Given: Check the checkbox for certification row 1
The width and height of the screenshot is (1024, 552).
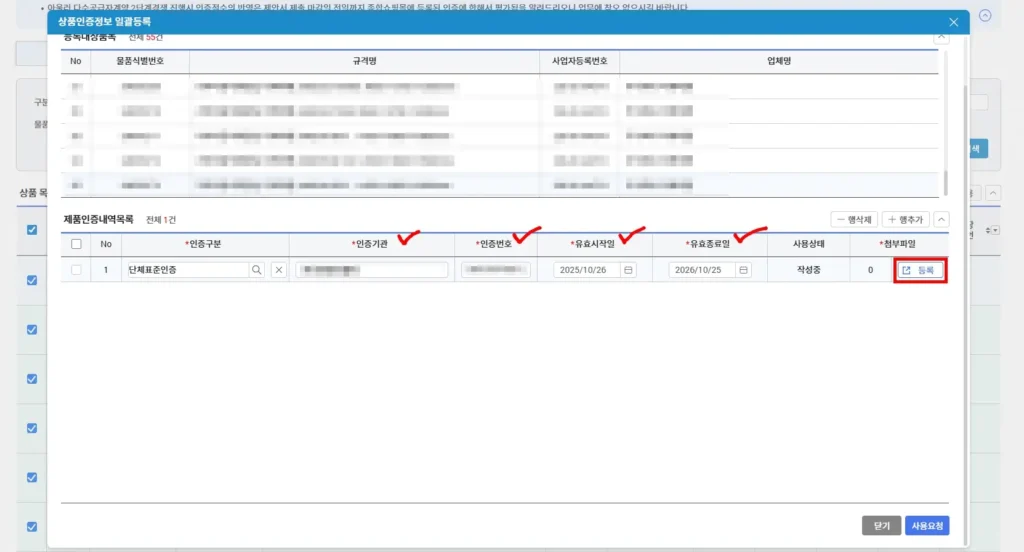Looking at the screenshot, I should 76,270.
